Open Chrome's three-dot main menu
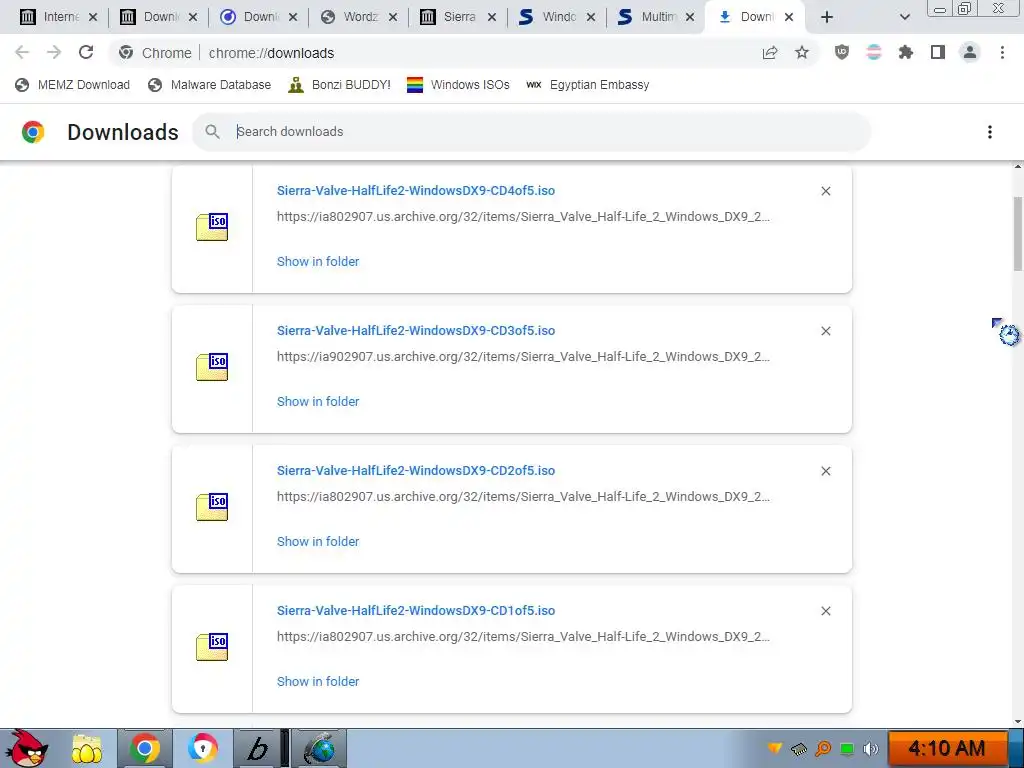 (x=1002, y=52)
